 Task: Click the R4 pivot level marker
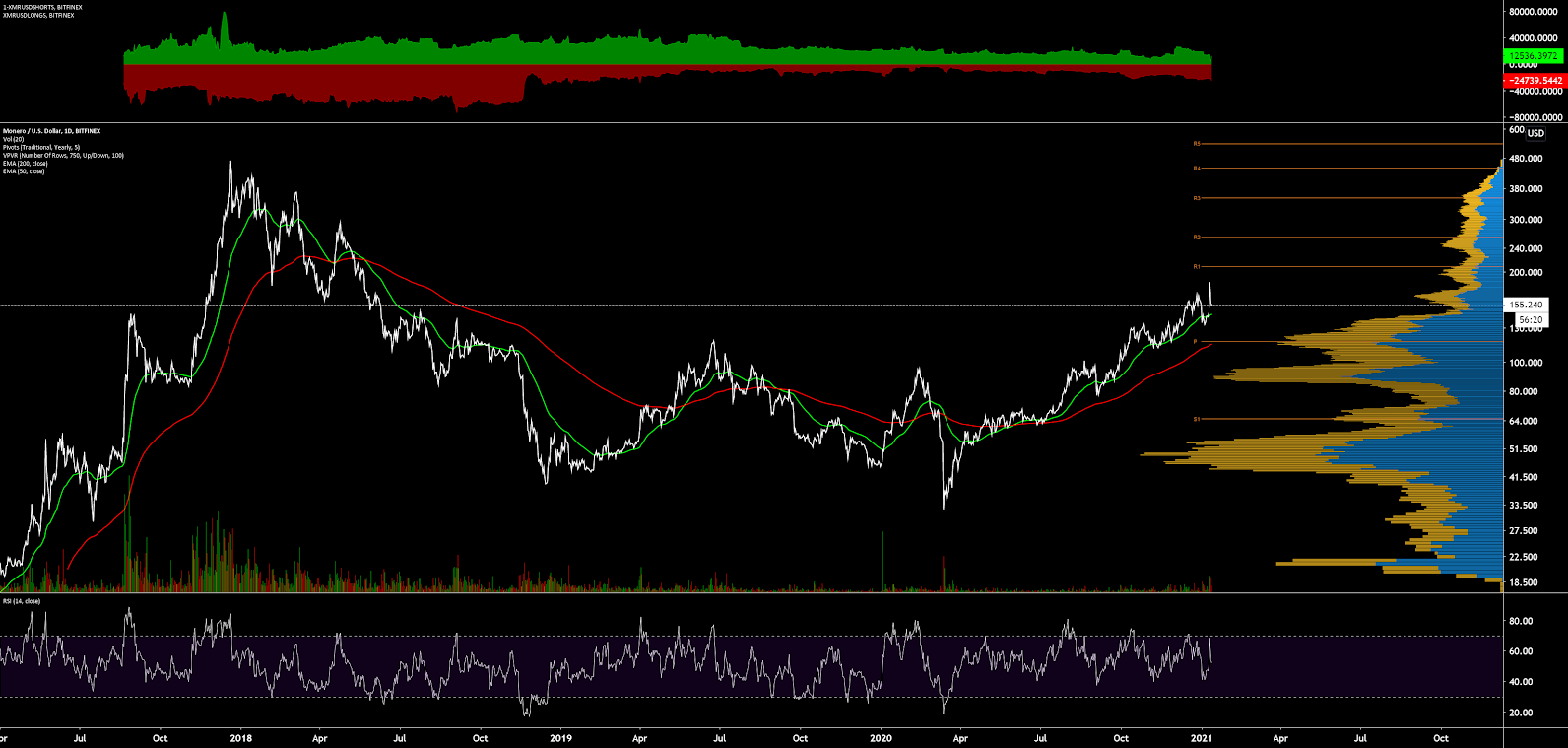coord(1197,169)
